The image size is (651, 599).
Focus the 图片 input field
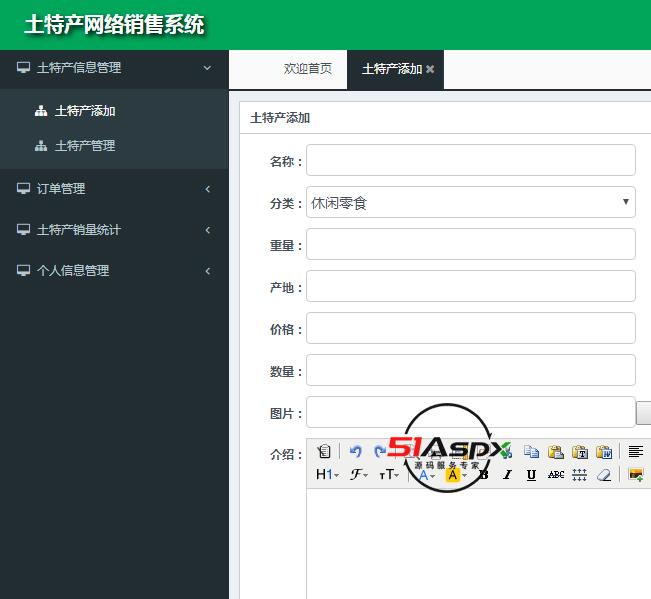[x=471, y=412]
